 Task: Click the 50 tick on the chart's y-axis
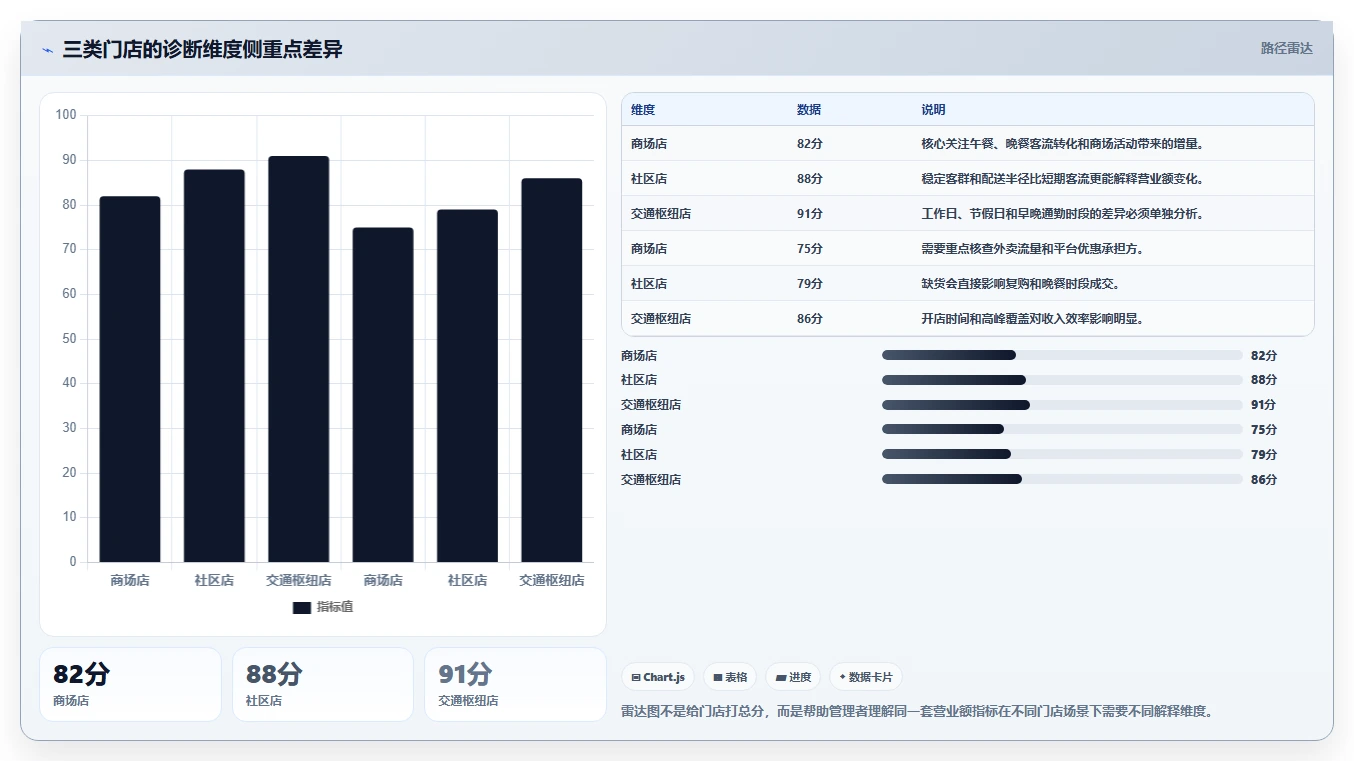pos(69,338)
